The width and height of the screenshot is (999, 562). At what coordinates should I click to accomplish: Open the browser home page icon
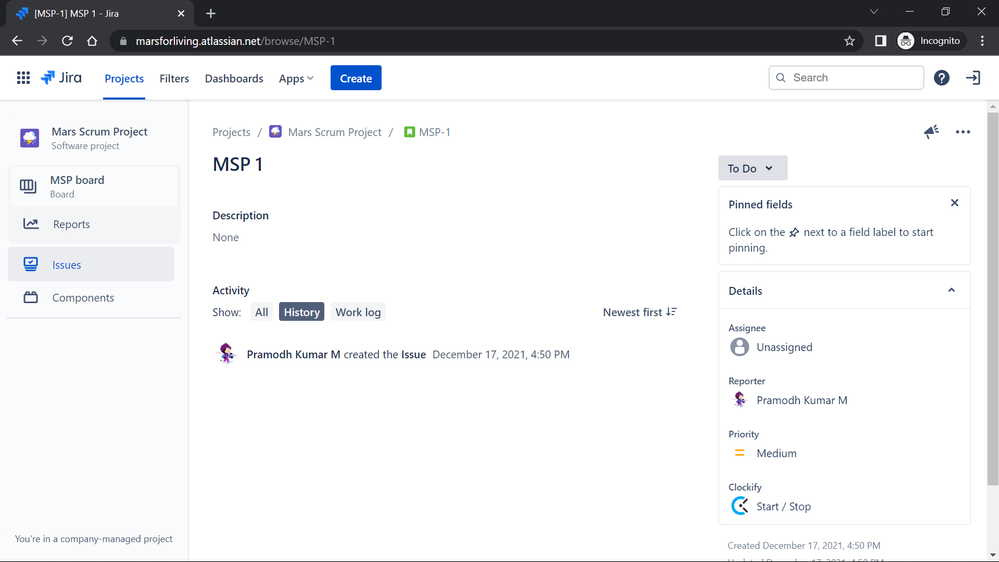(x=92, y=41)
